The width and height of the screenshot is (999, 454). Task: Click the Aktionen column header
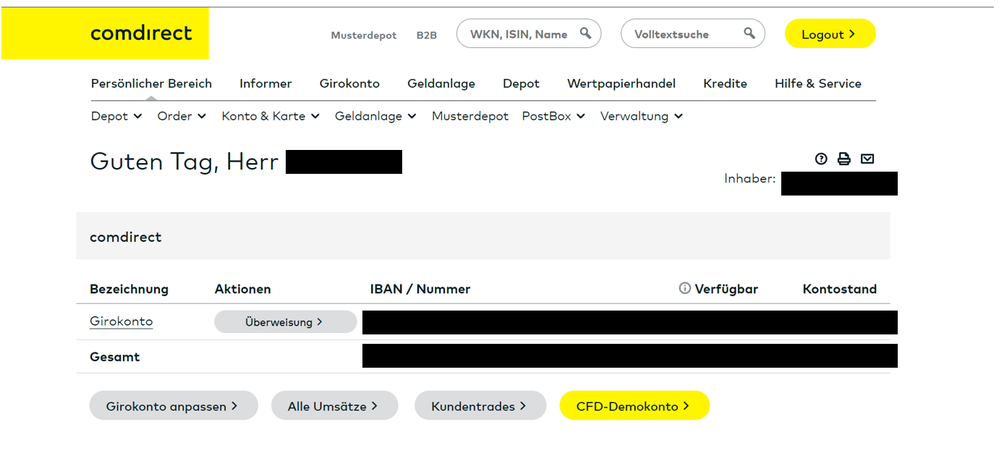243,289
